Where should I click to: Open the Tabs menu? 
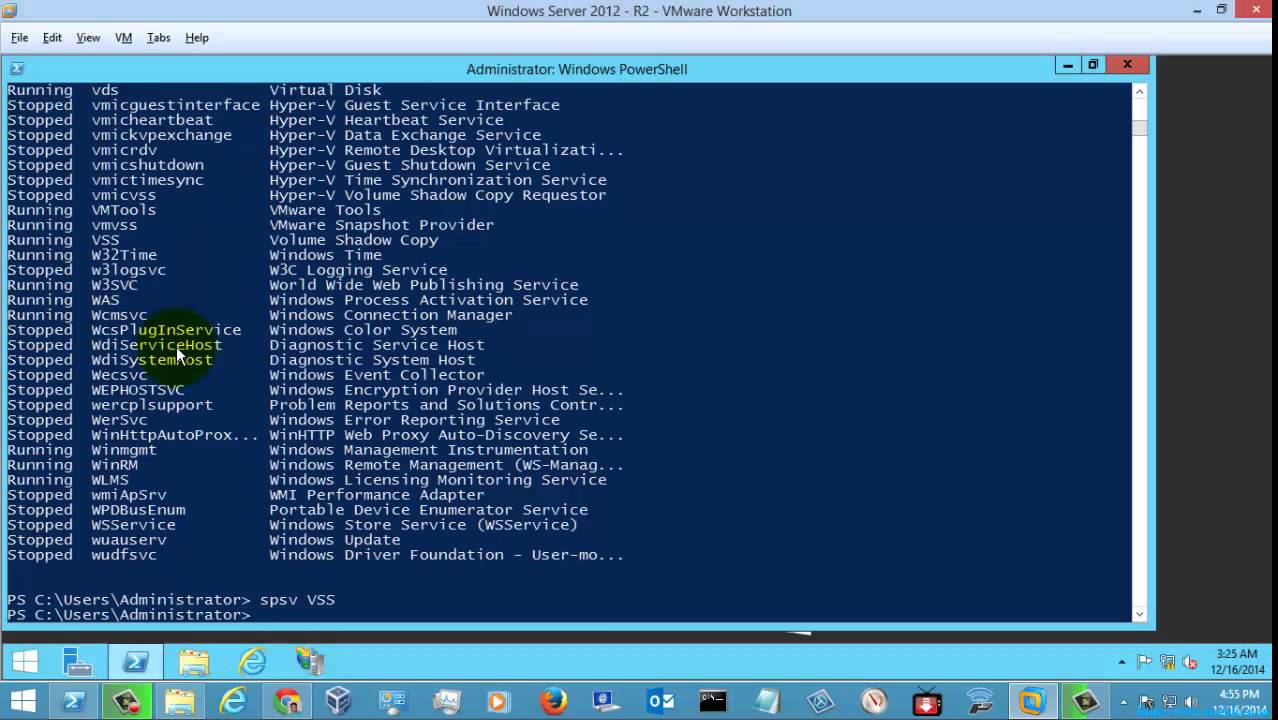click(158, 37)
